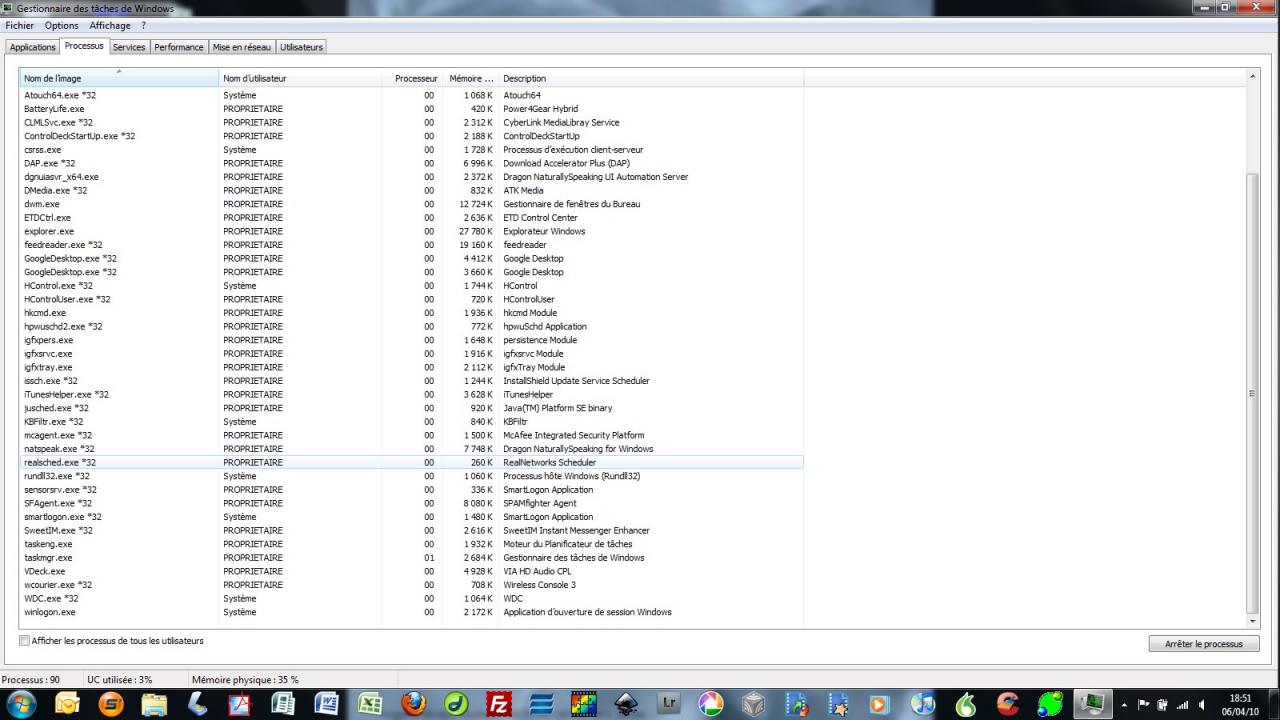Click the scrollbar up arrow
1280x720 pixels.
coord(1253,76)
